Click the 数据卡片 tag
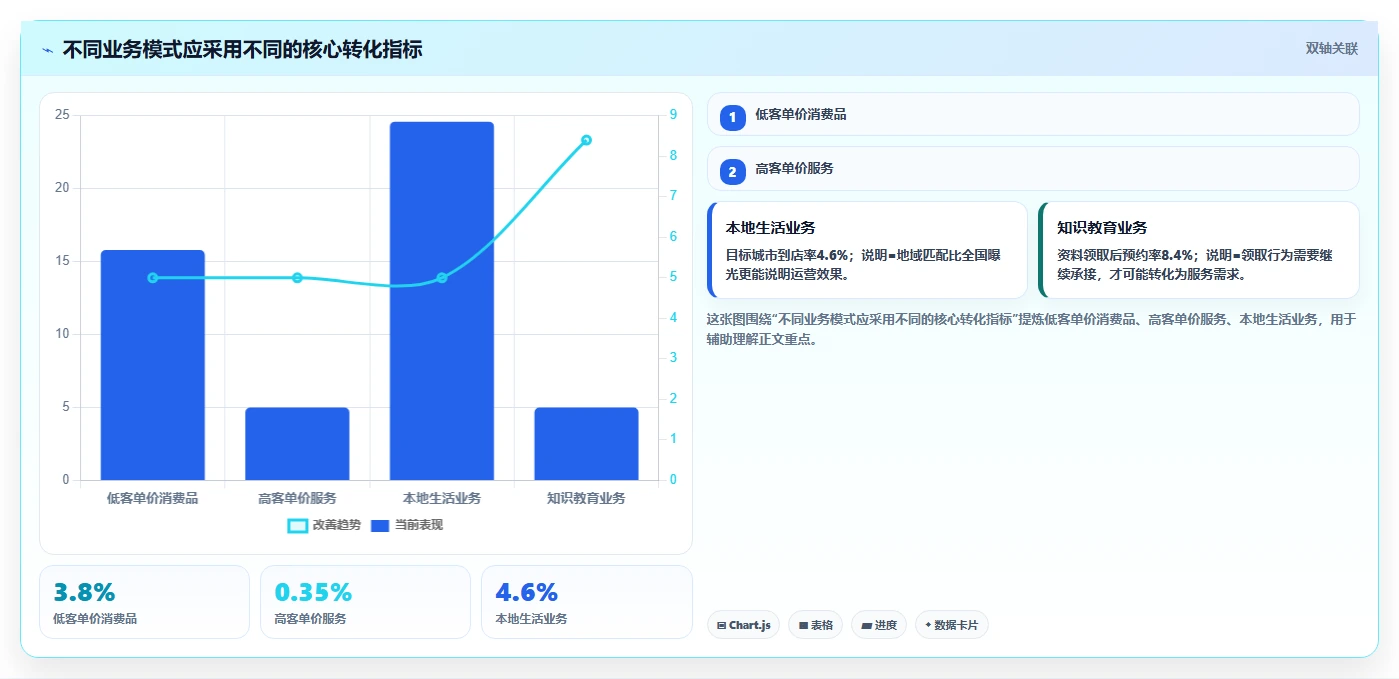Viewport: 1399px width, 679px height. coord(952,625)
